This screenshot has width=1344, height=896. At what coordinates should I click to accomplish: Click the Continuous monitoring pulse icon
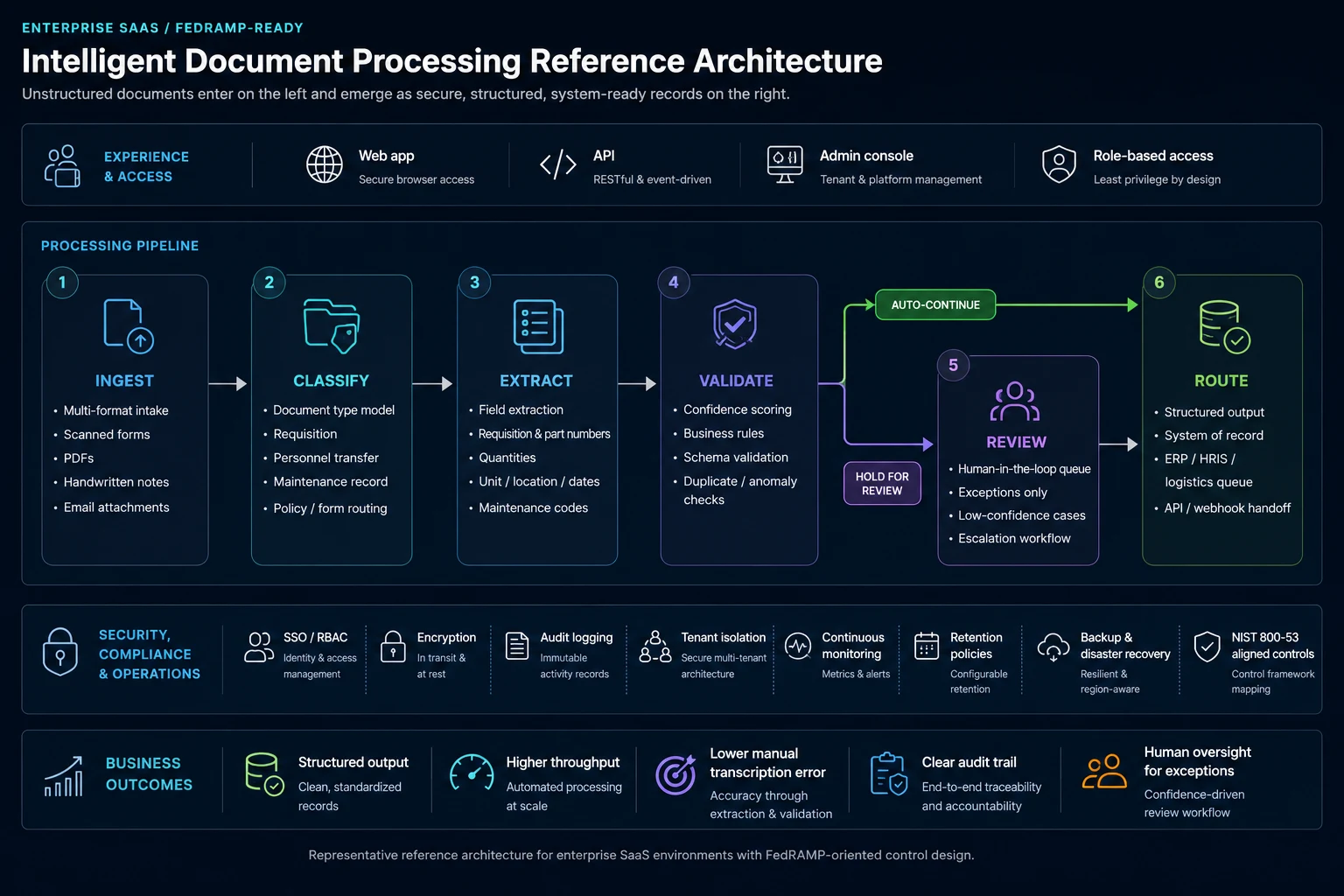coord(798,647)
